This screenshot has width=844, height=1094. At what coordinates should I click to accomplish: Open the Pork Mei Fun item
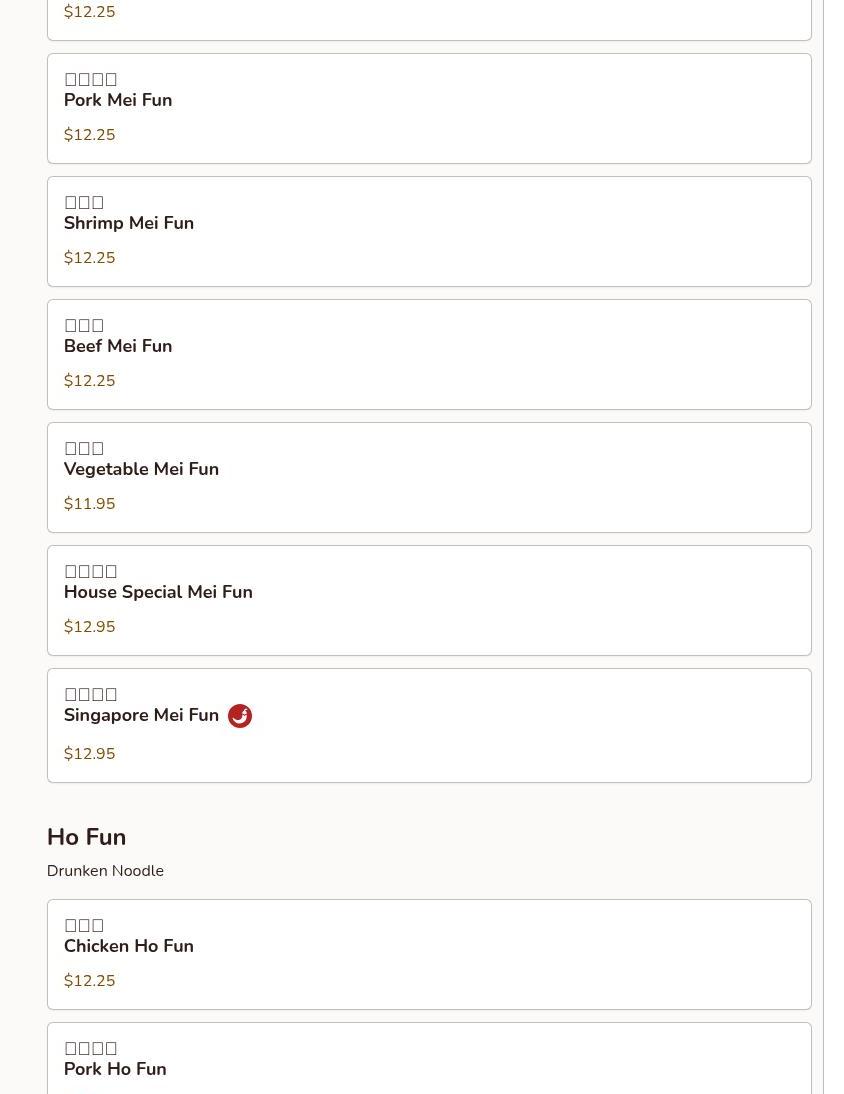point(118,100)
